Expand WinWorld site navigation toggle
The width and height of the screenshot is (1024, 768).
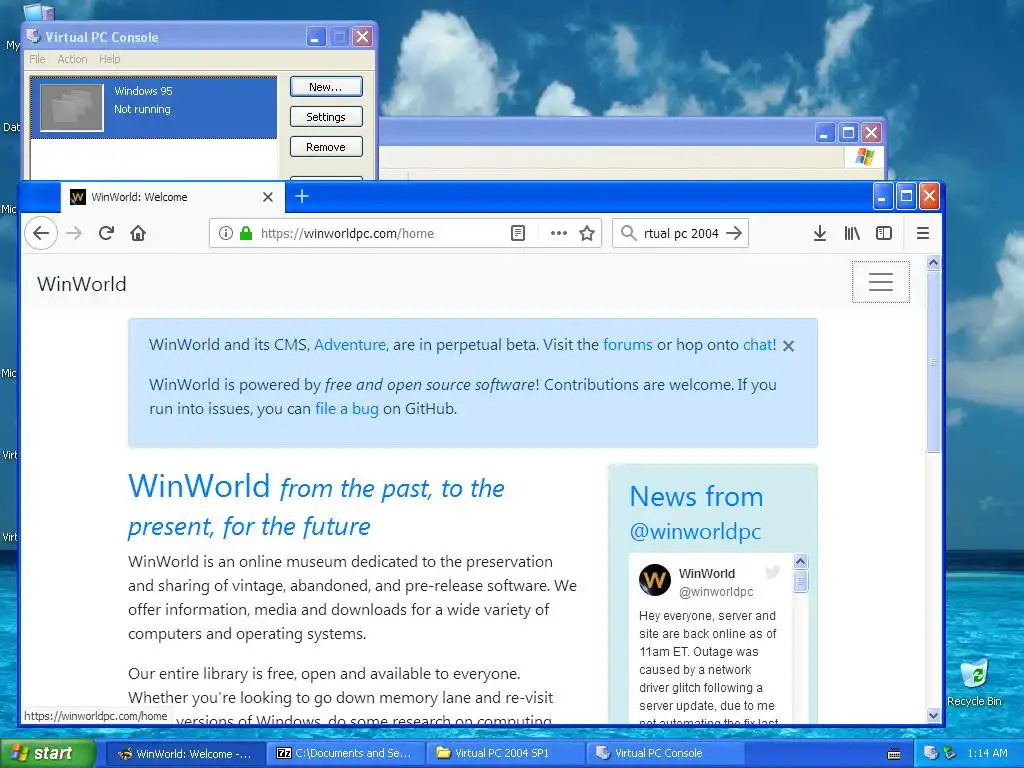(x=880, y=282)
